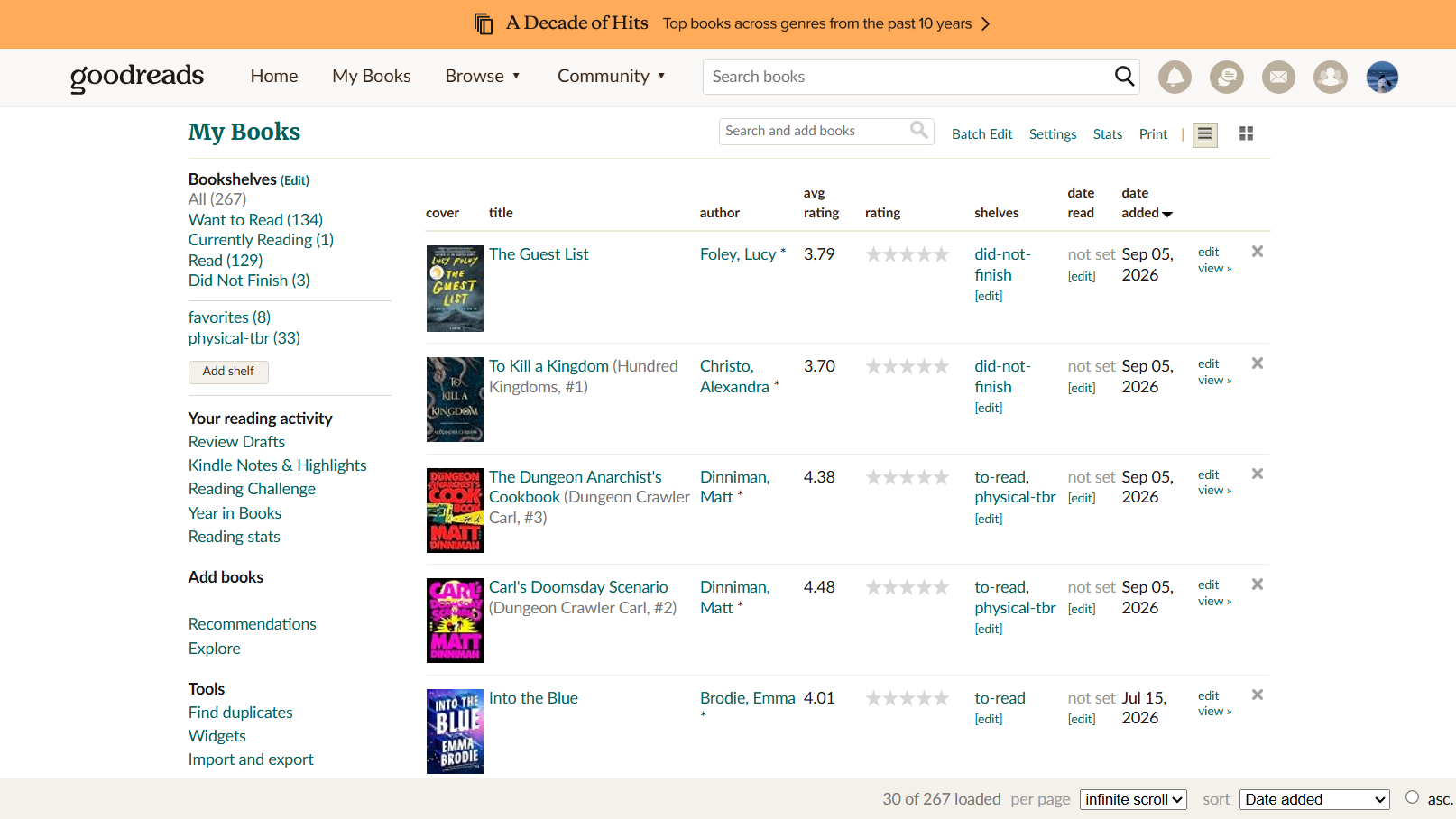Open the per page infinite scroll dropdown
The height and width of the screenshot is (819, 1456).
point(1133,799)
